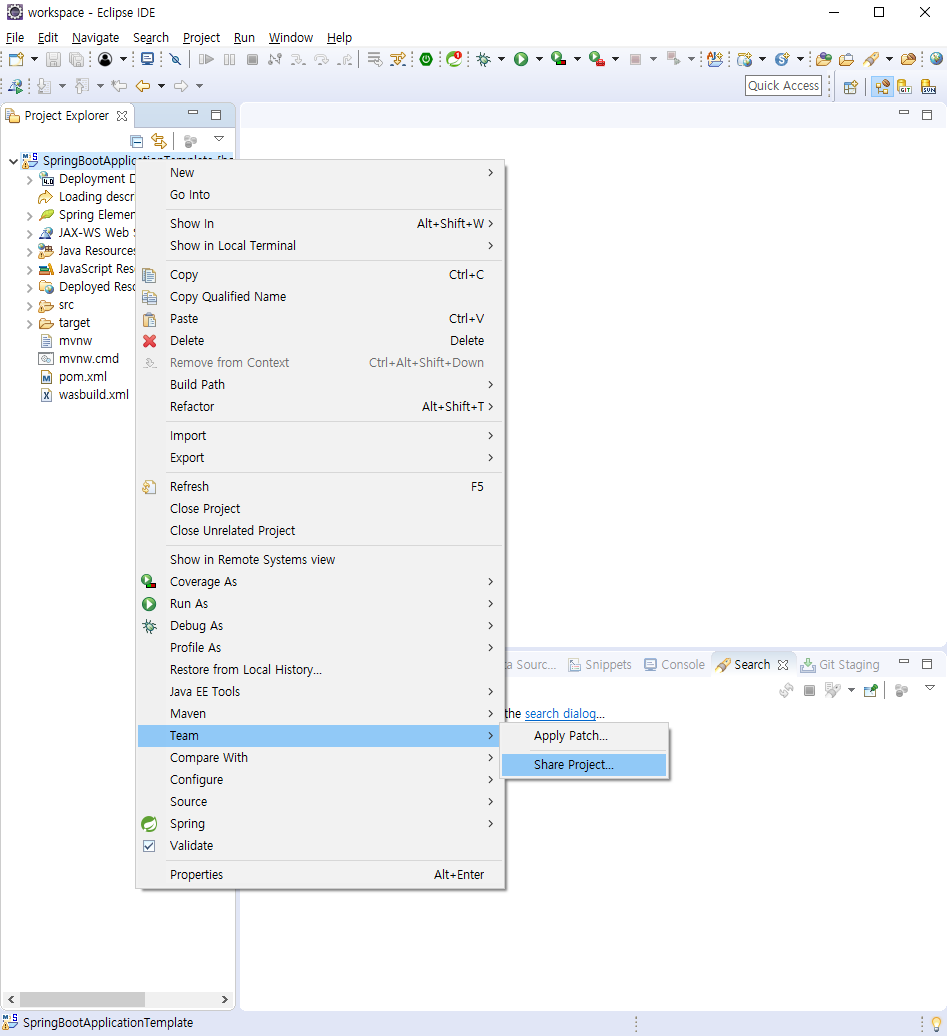Minimize the Project Explorer view
Viewport: 947px width, 1036px height.
193,114
